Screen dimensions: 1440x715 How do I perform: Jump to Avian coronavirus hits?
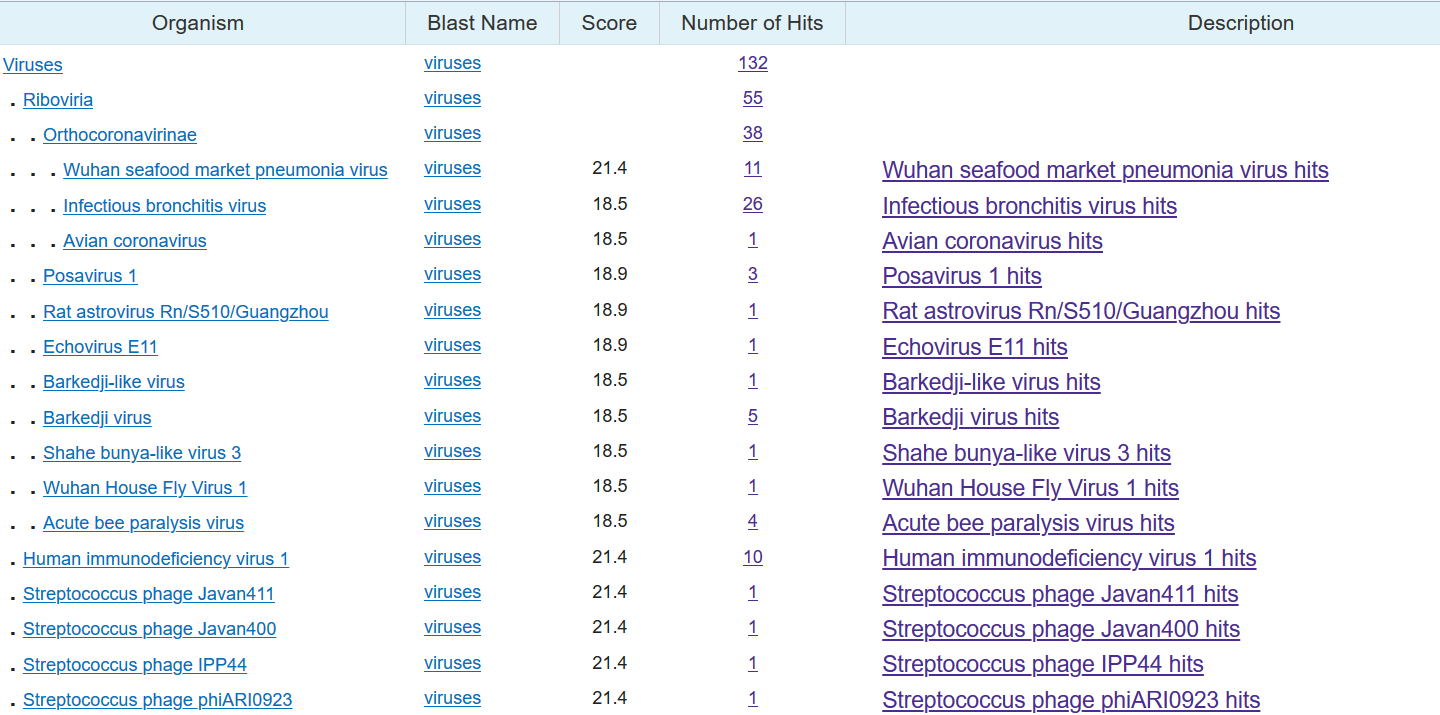pos(992,241)
